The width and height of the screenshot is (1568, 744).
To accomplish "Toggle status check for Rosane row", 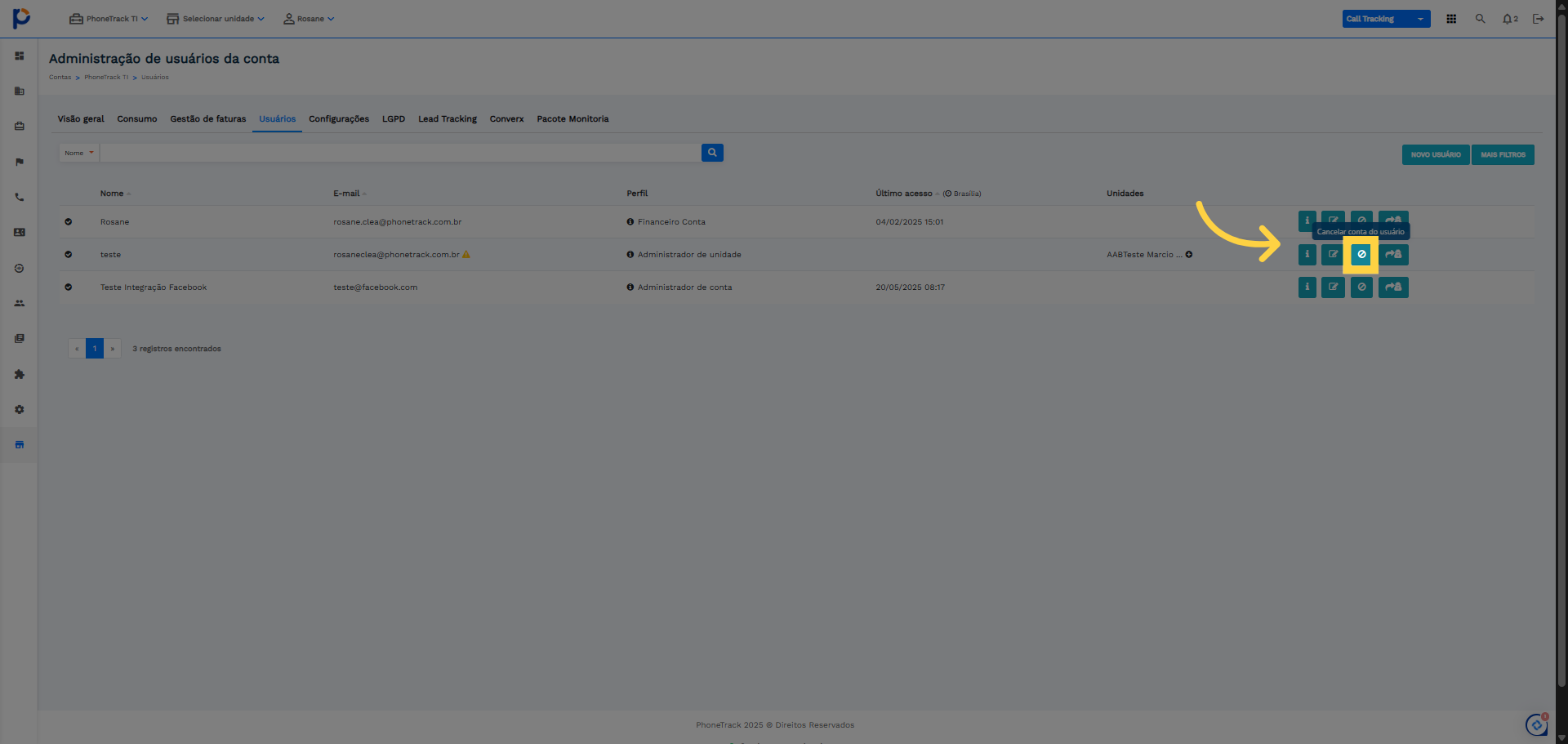I will point(69,222).
